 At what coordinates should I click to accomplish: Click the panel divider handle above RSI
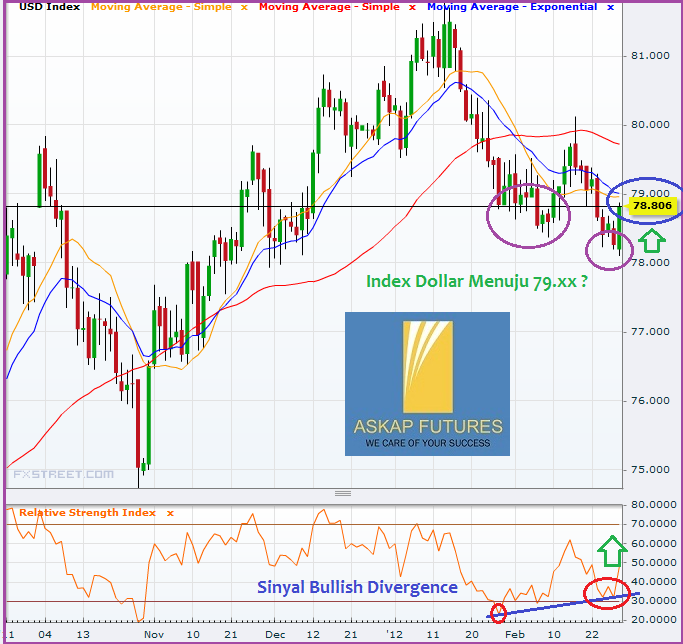click(x=343, y=494)
